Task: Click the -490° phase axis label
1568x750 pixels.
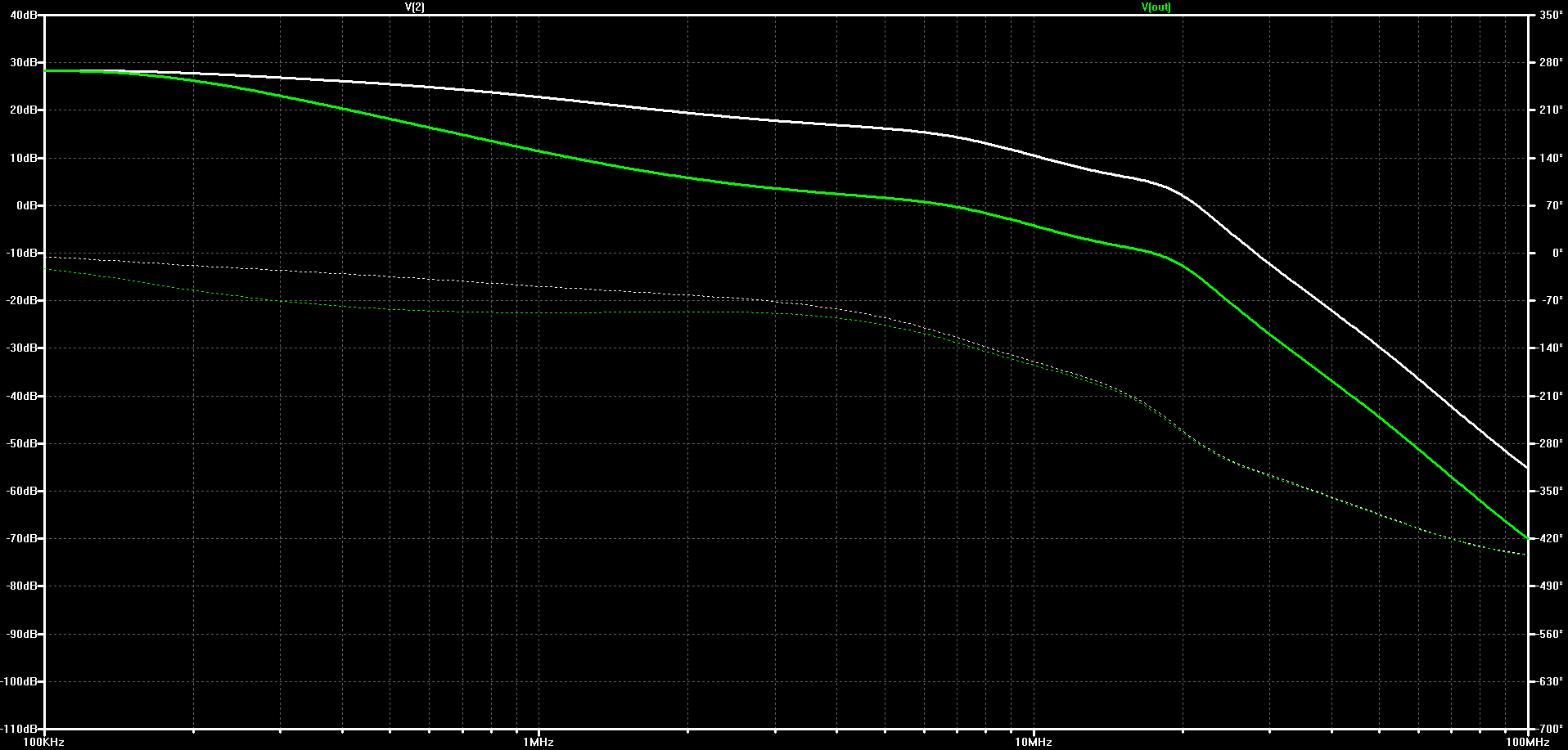Action: (1548, 586)
